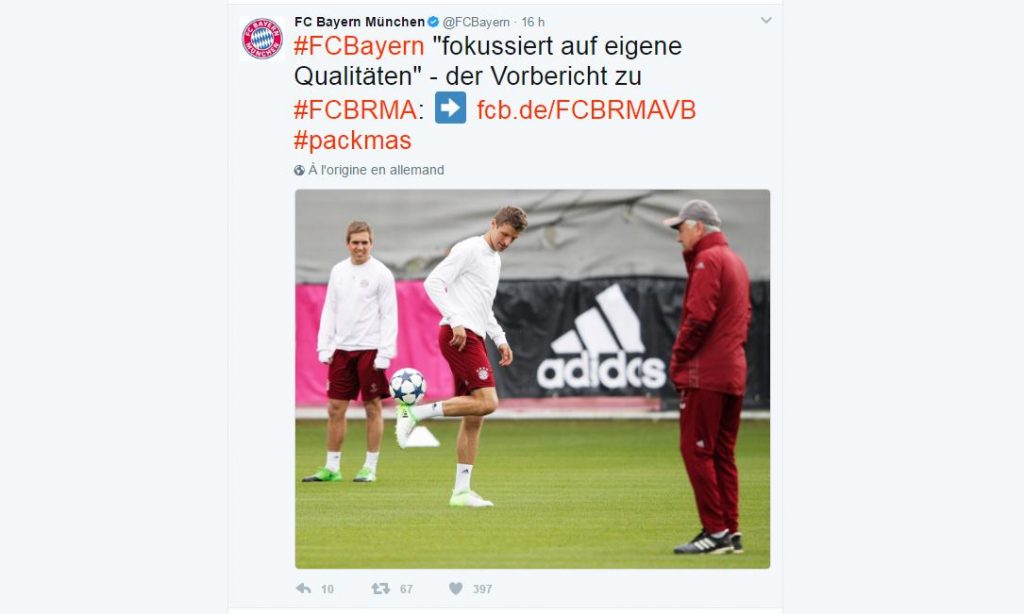The image size is (1024, 614).
Task: Click "À l'origine en allemand" translation text
Action: pos(376,170)
